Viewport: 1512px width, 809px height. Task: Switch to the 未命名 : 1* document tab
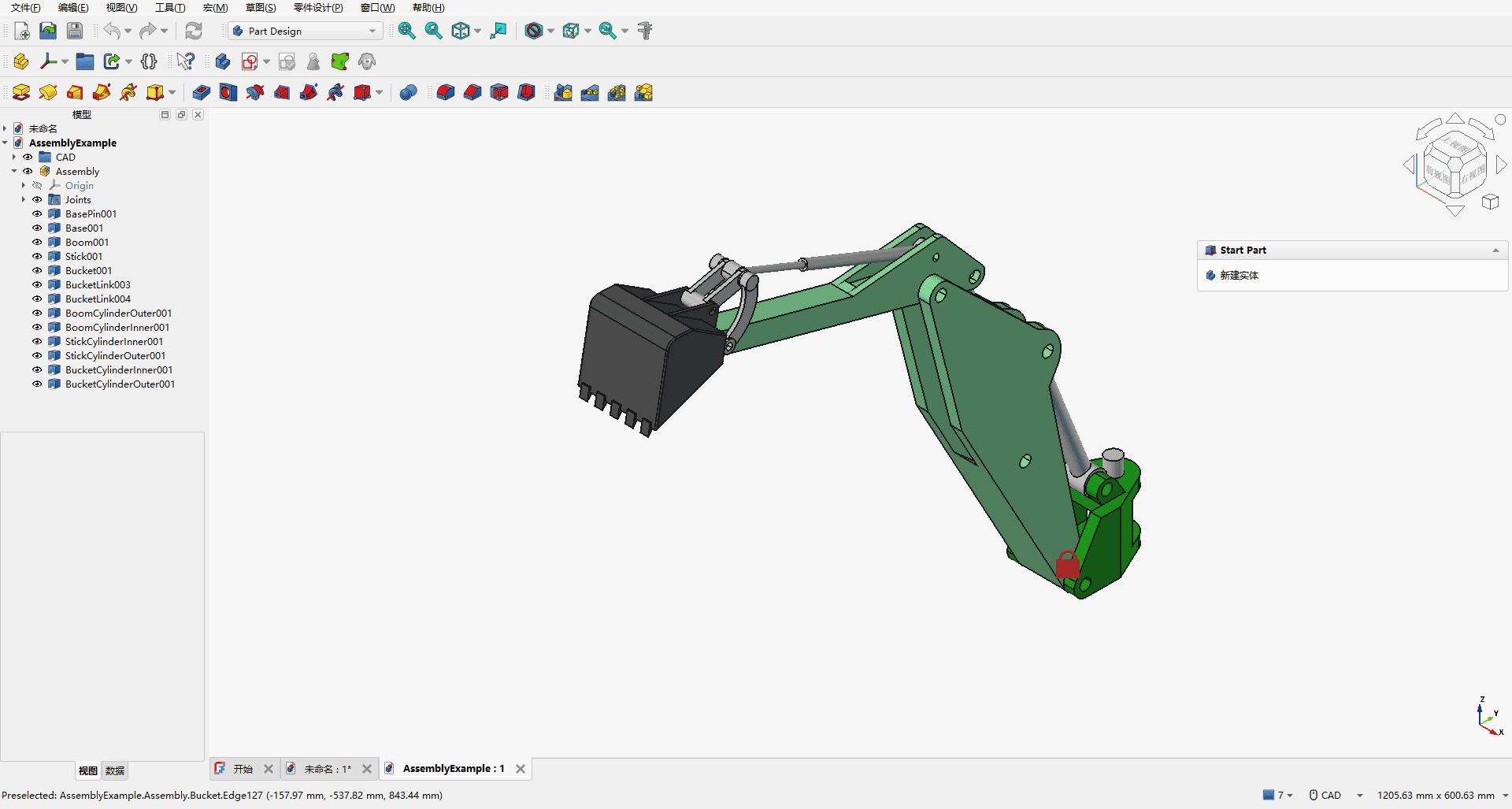click(327, 769)
